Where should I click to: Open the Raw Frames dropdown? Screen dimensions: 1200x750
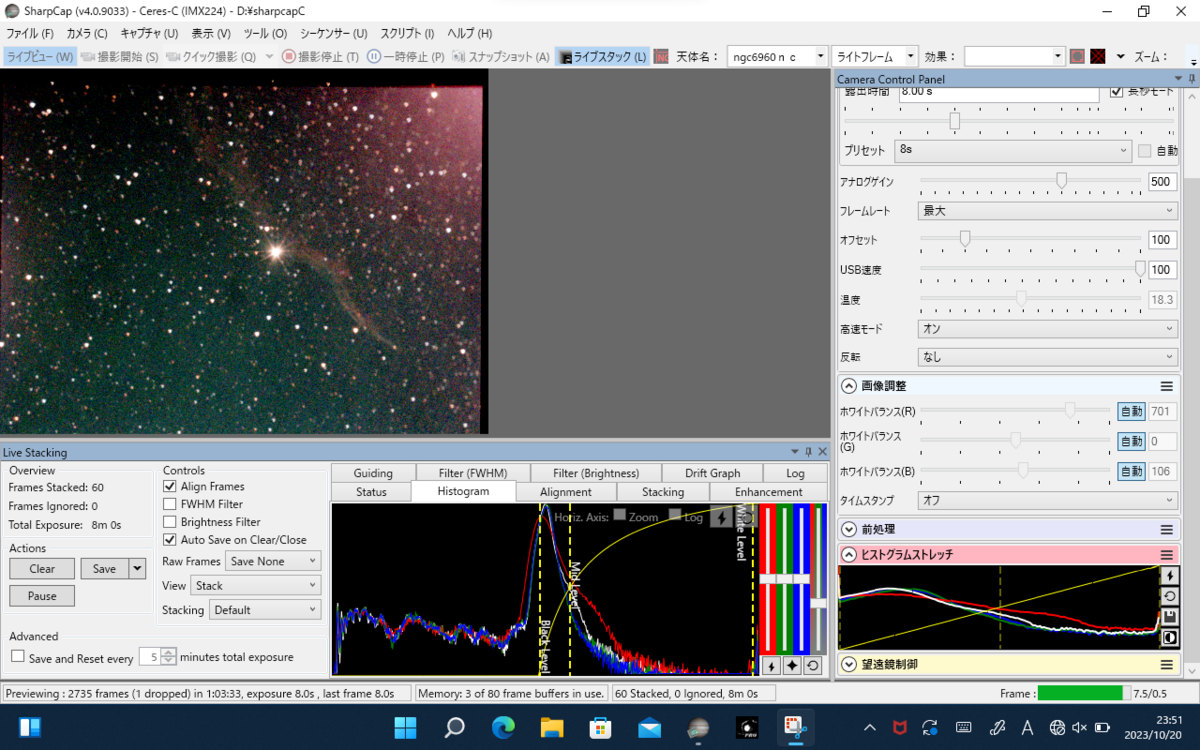272,562
